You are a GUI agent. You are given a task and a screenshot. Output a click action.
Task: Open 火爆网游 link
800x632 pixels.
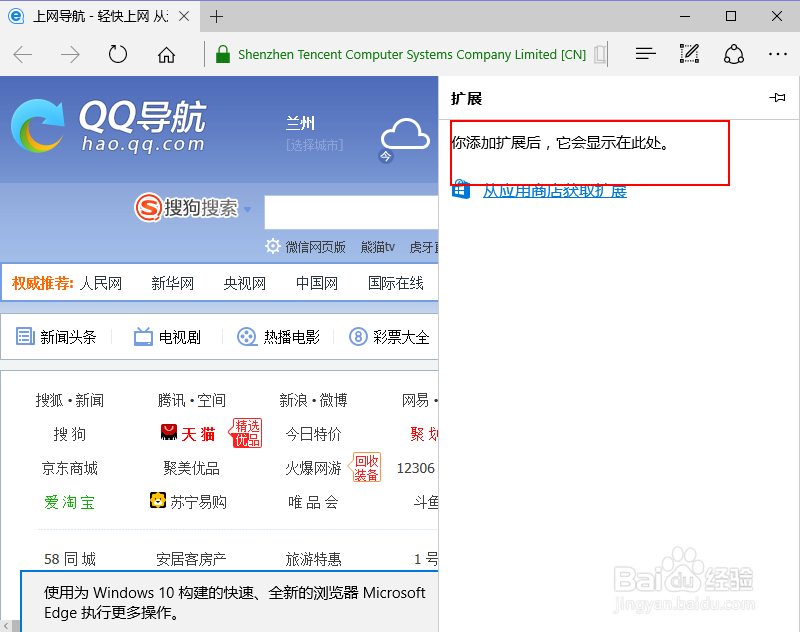313,468
